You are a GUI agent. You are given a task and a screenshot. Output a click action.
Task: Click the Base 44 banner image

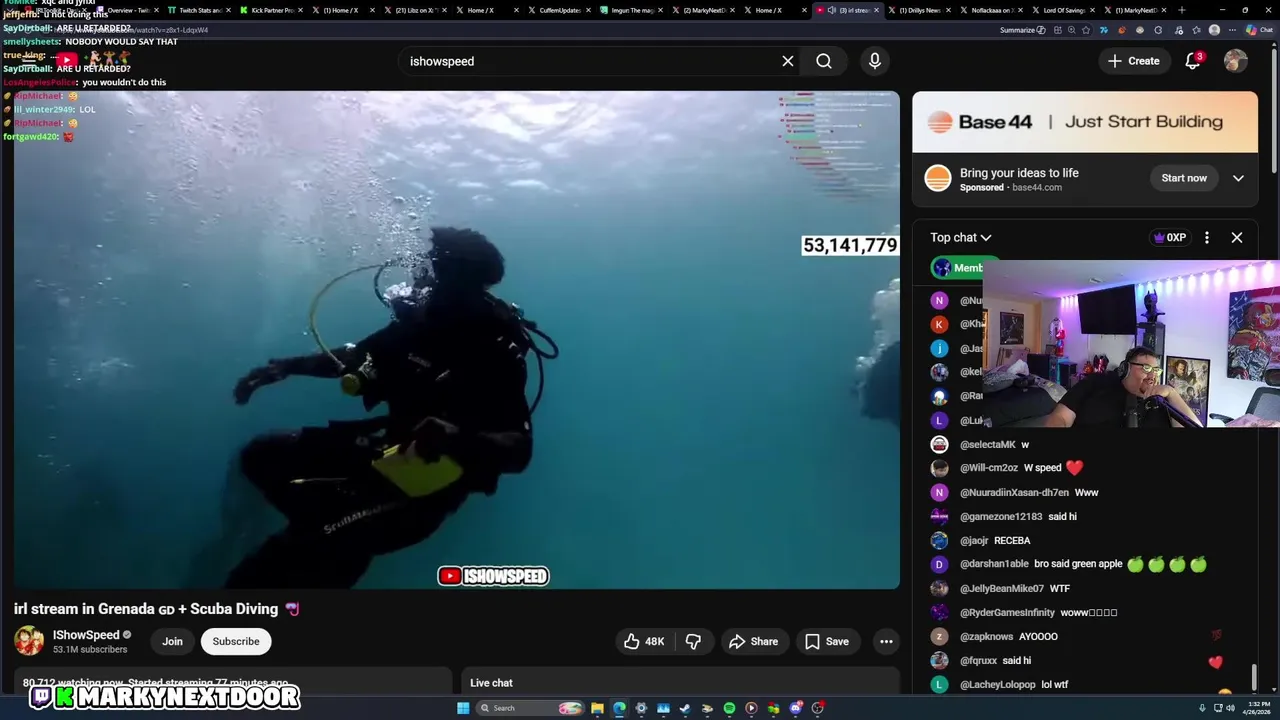point(1085,122)
